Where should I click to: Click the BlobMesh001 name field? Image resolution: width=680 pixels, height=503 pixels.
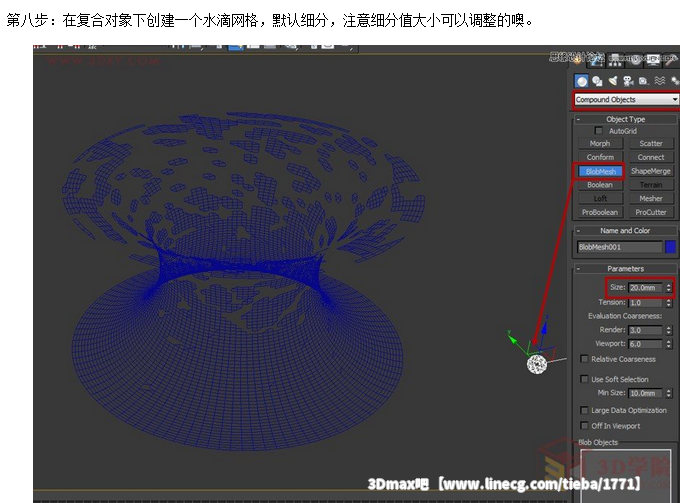tap(619, 247)
